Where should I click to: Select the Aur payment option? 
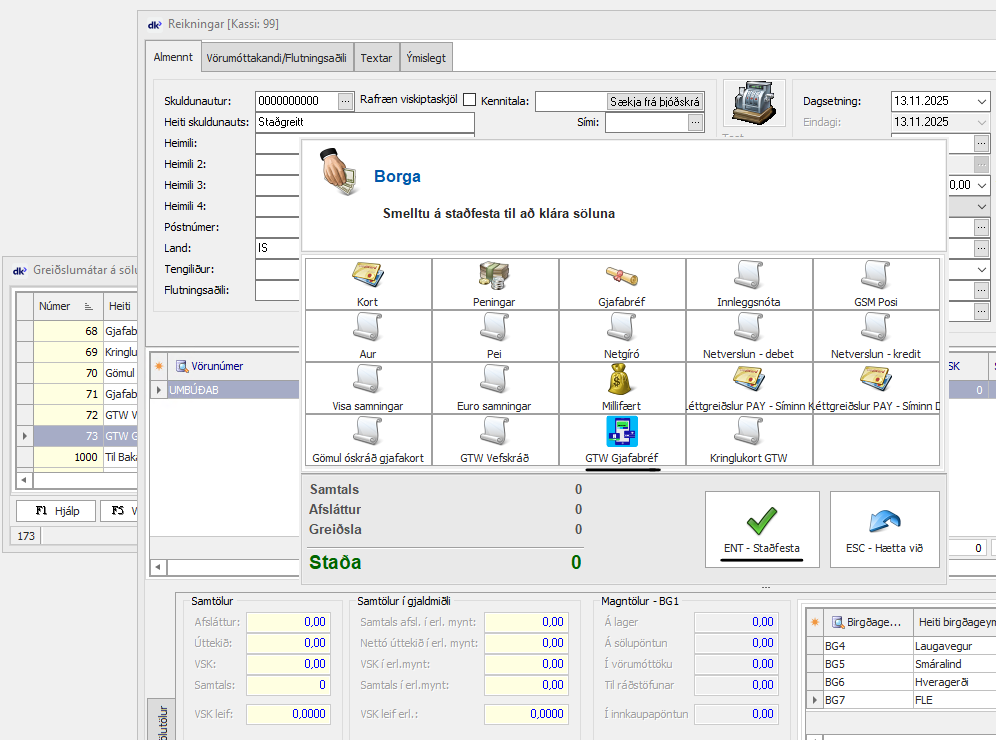tap(367, 334)
